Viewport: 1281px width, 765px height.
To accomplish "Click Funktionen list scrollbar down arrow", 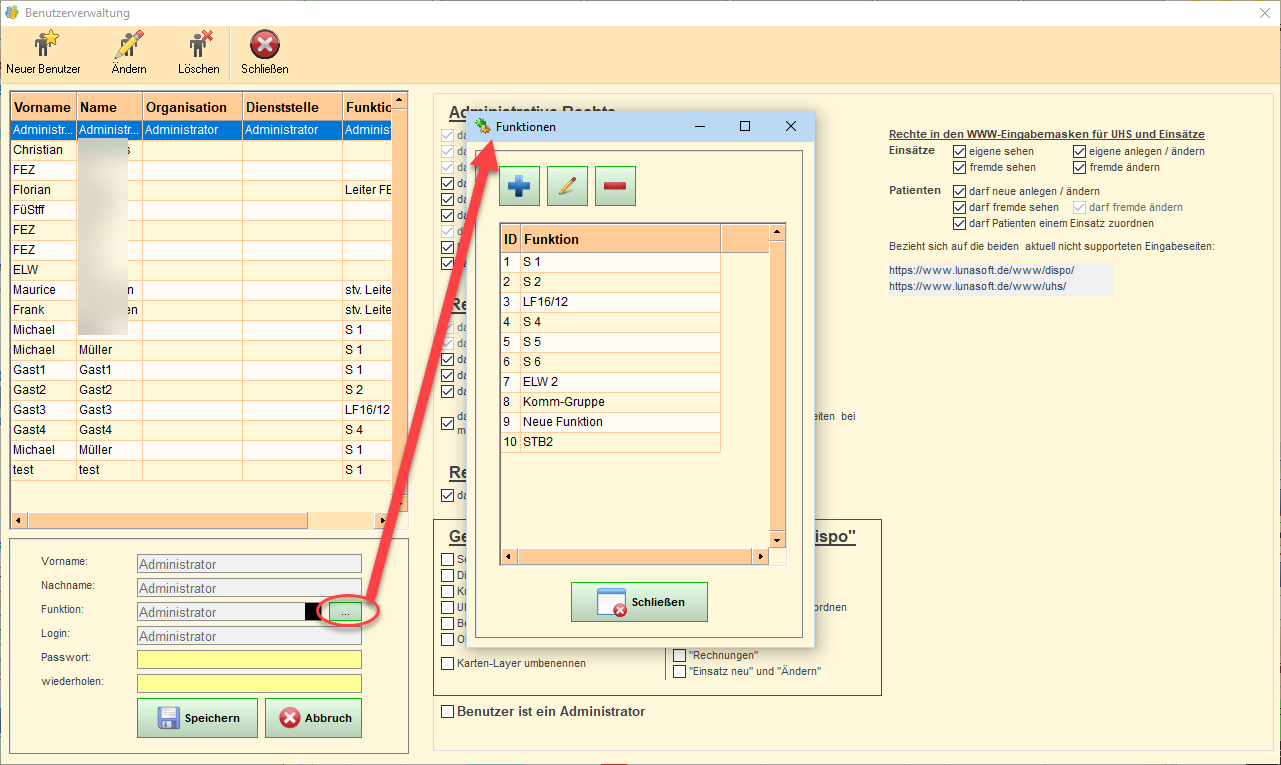I will click(777, 539).
